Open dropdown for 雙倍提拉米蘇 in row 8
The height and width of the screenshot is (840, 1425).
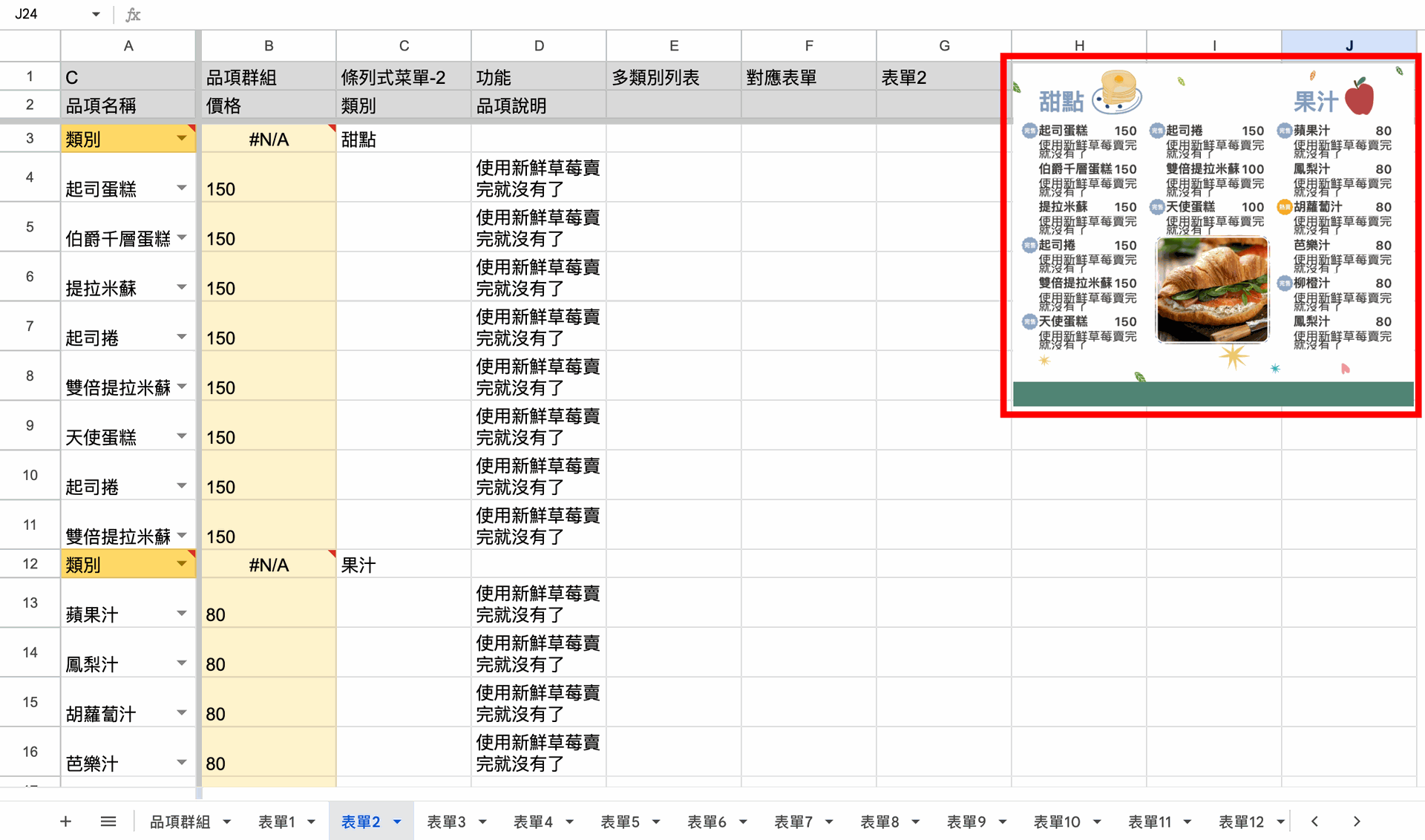[x=182, y=387]
